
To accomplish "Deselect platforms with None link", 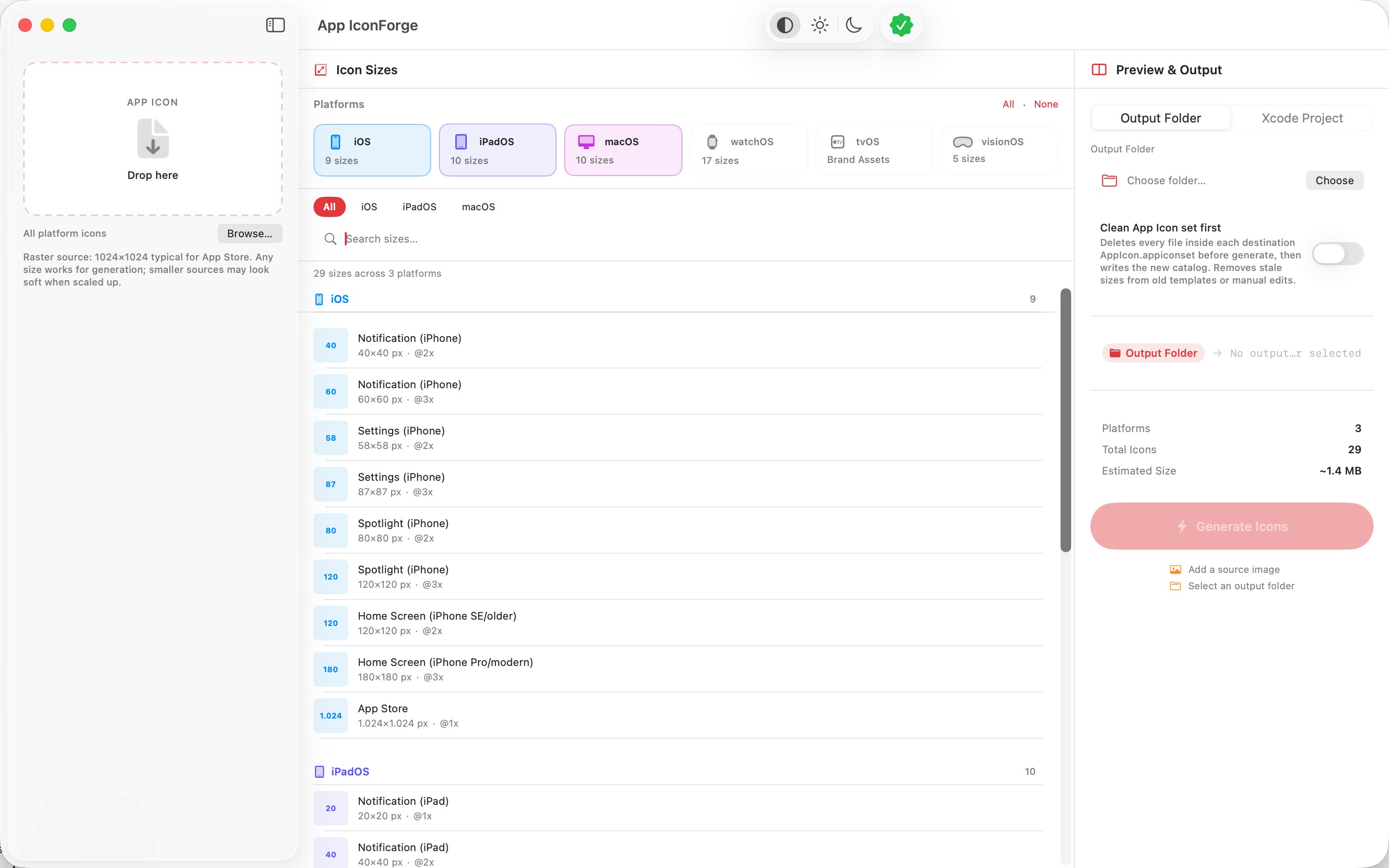I will coord(1046,105).
